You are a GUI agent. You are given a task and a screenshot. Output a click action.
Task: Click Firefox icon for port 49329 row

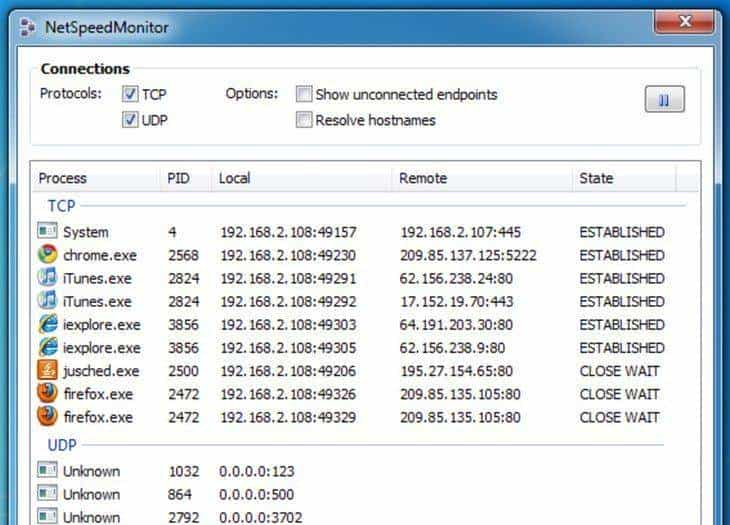click(47, 417)
